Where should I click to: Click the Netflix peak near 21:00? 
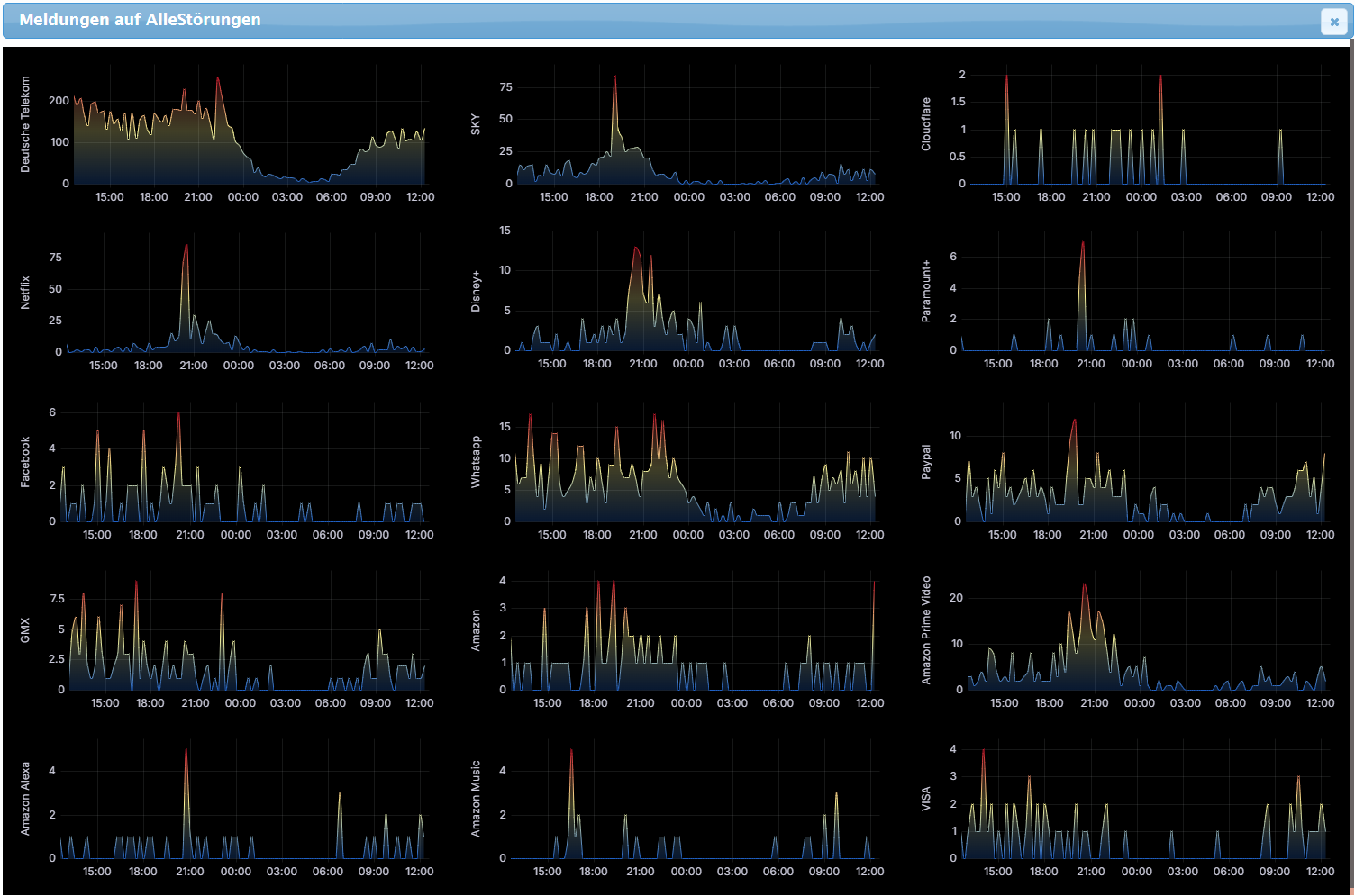[186, 247]
